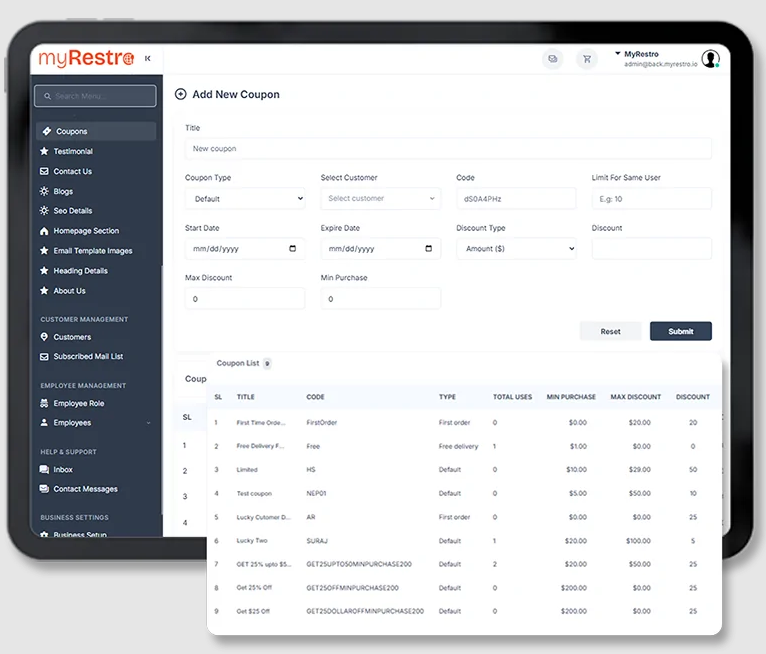Open the Discount Type dropdown

[x=516, y=249]
